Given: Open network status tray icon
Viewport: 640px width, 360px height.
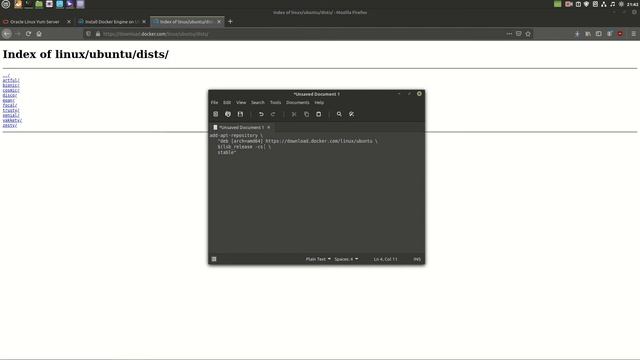Looking at the screenshot, I should click(604, 4).
